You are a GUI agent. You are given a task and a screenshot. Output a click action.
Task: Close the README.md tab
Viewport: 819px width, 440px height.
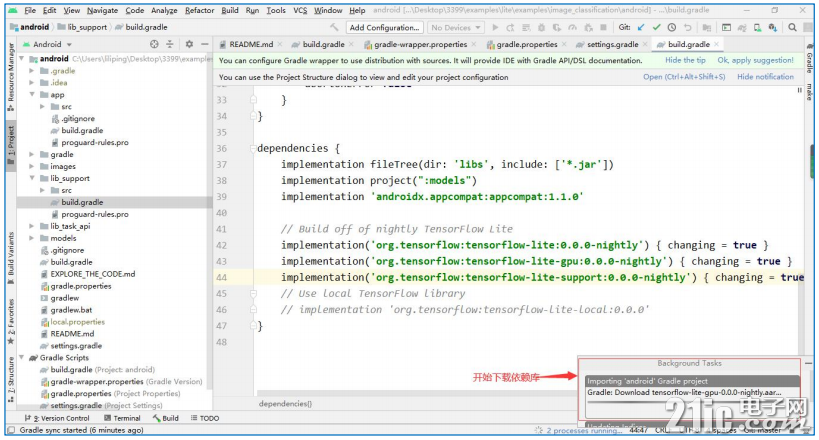pos(279,44)
